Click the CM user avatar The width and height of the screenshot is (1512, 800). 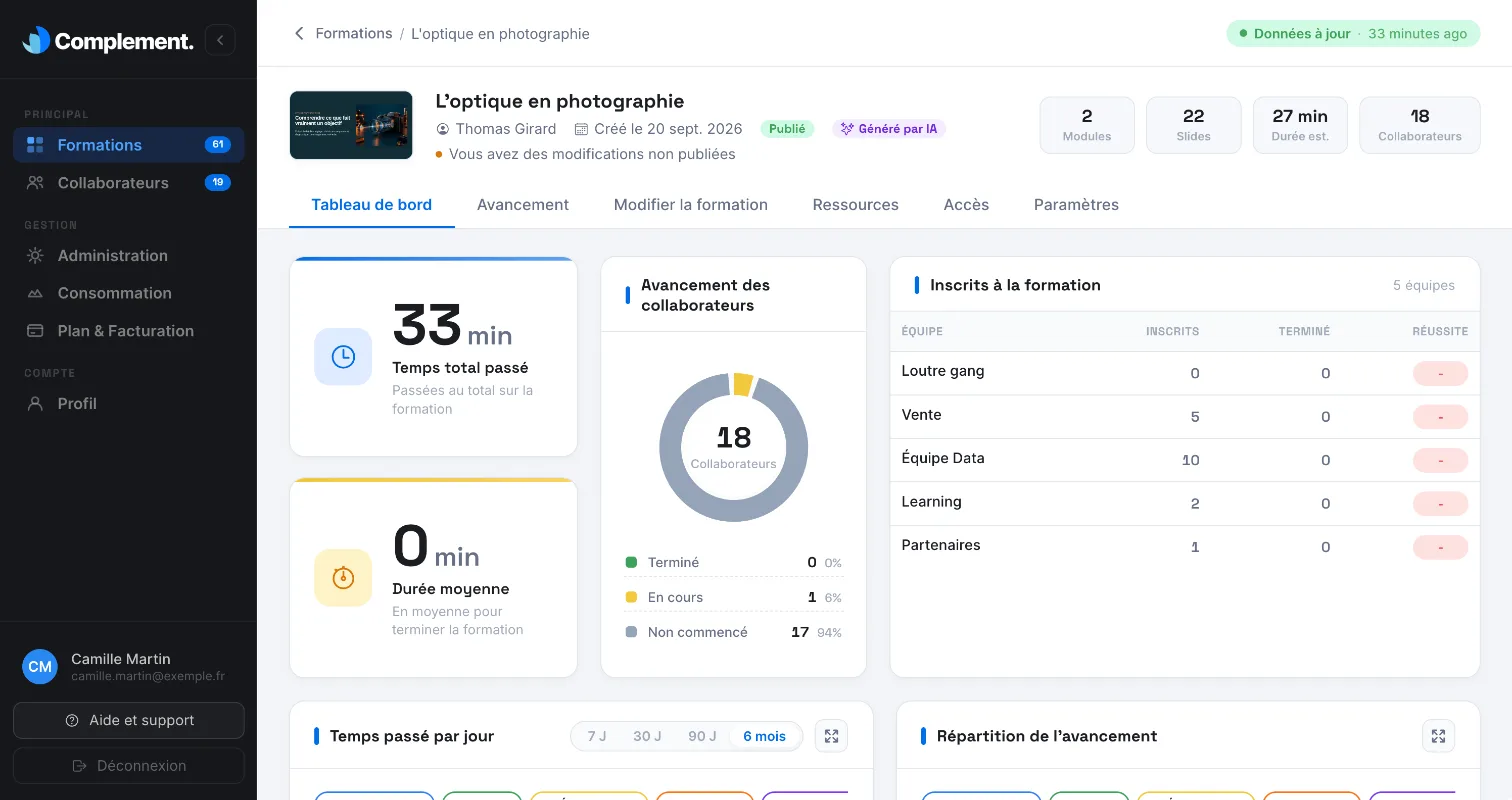tap(40, 666)
